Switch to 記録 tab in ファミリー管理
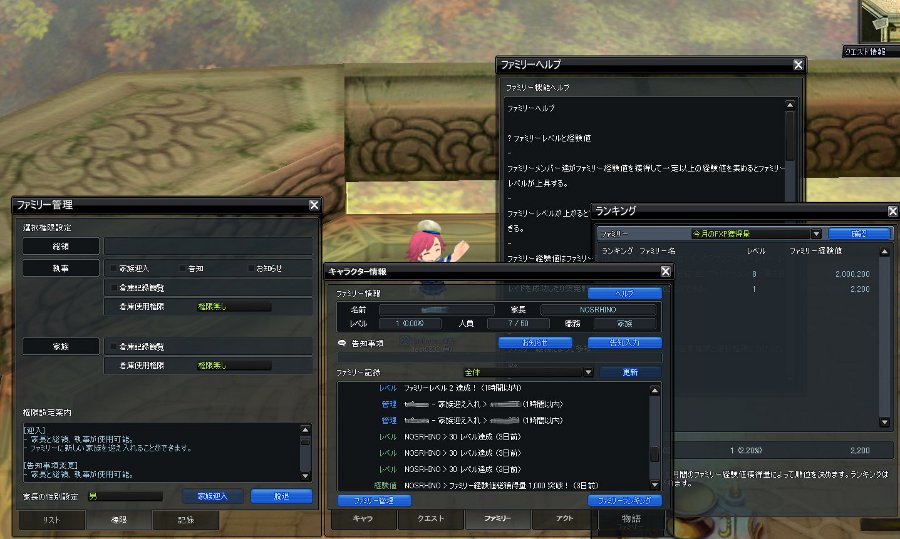 point(185,520)
